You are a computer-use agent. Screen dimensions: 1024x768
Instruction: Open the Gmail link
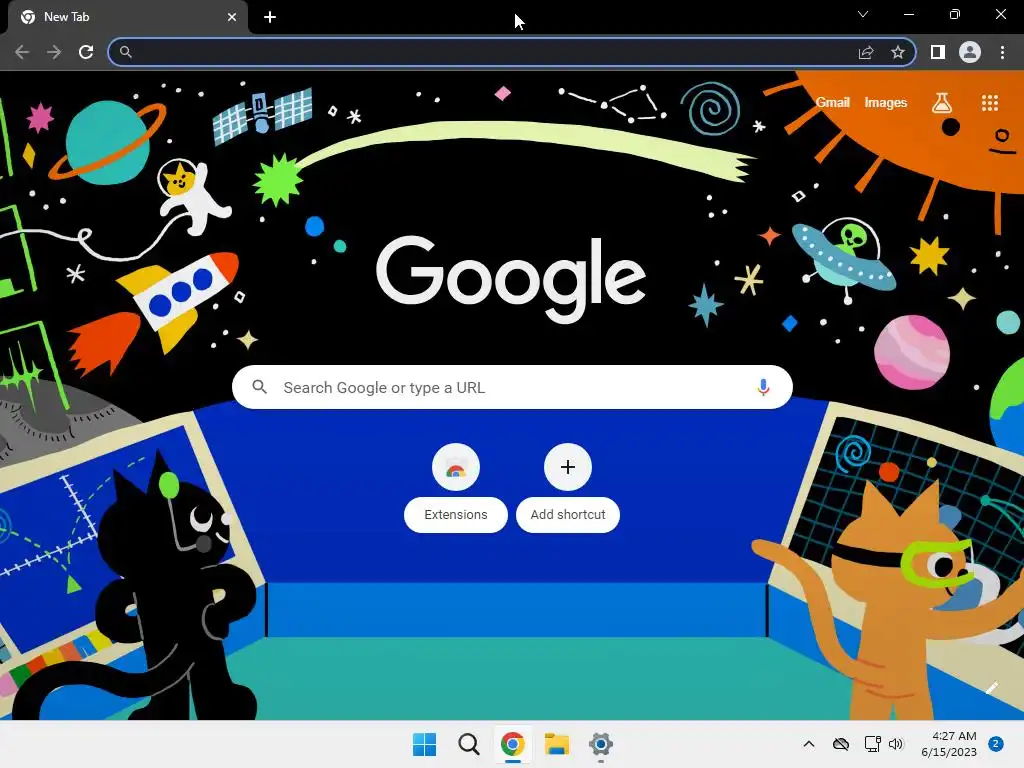[833, 103]
